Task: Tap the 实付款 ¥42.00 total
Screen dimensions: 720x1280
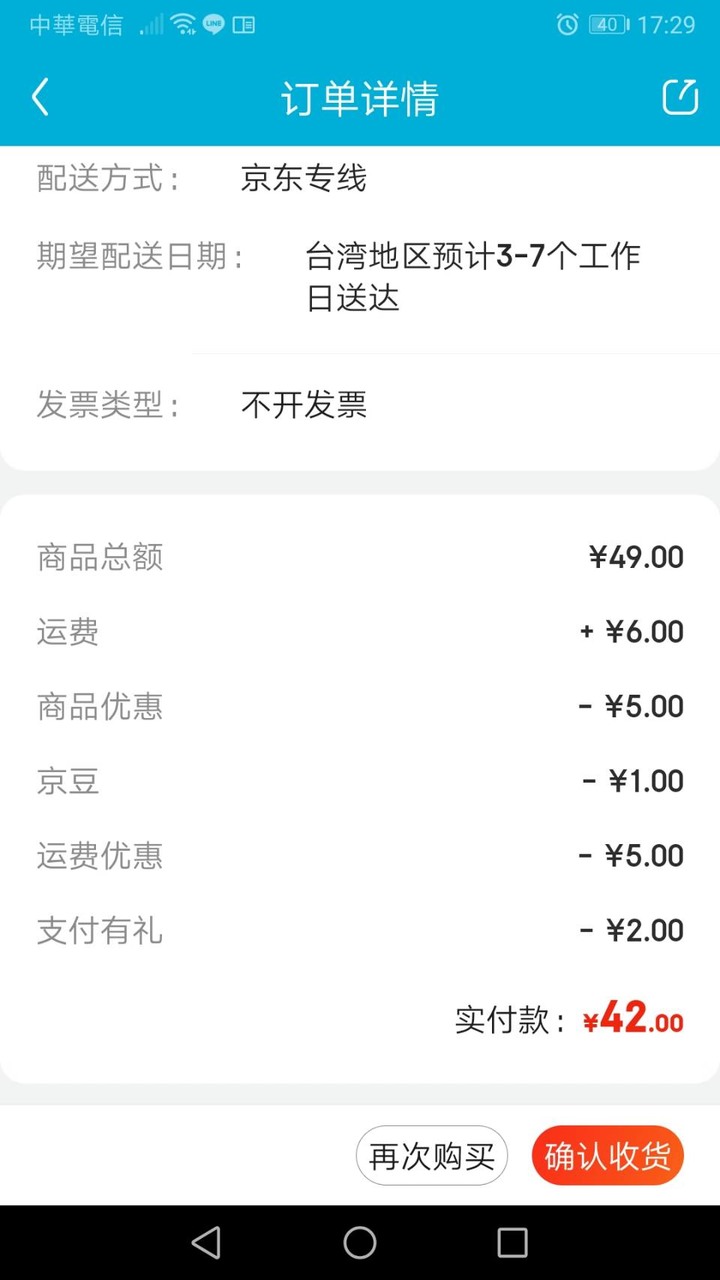Action: point(570,1019)
